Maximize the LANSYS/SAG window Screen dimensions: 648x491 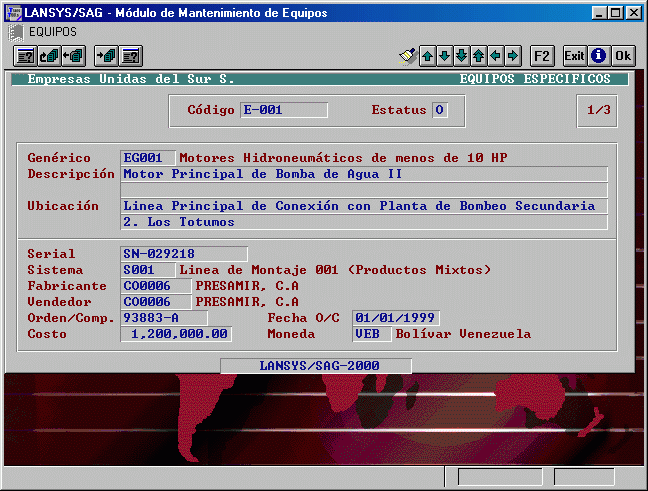click(x=615, y=13)
